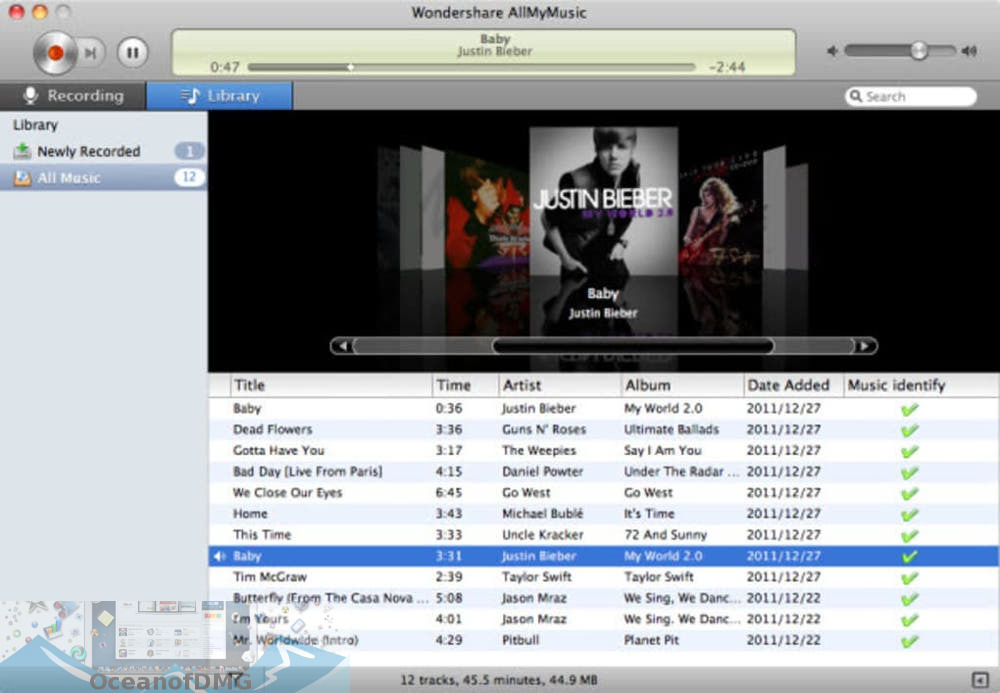Click the identify checkmark for Gotta Have You
Screen dimensions: 1000x693
pyautogui.click(x=910, y=451)
